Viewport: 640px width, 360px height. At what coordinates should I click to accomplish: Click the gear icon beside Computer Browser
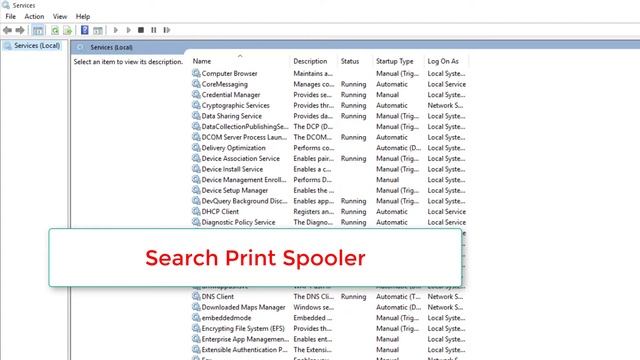click(x=196, y=73)
